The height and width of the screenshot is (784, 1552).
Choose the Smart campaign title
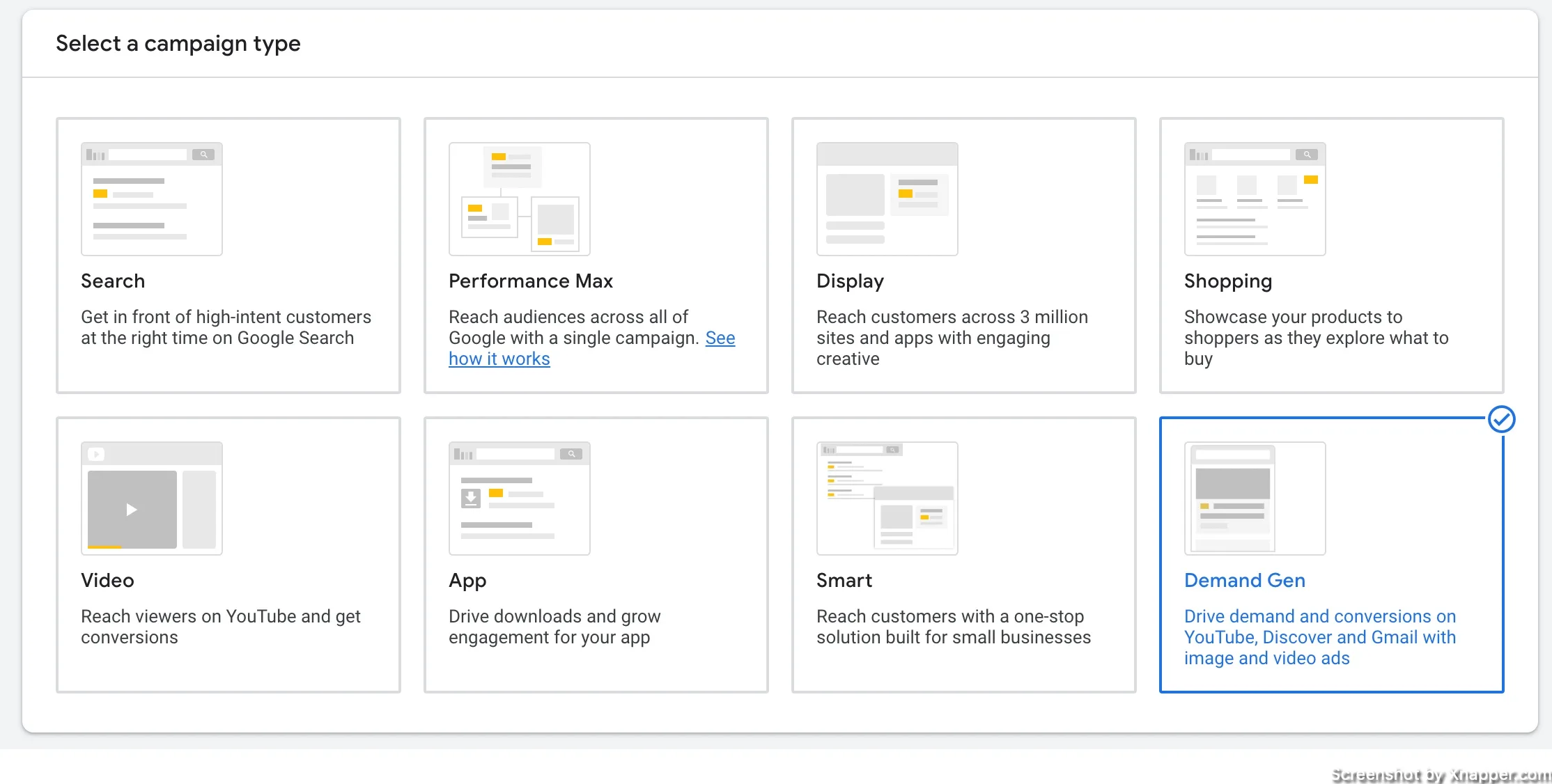[x=844, y=580]
